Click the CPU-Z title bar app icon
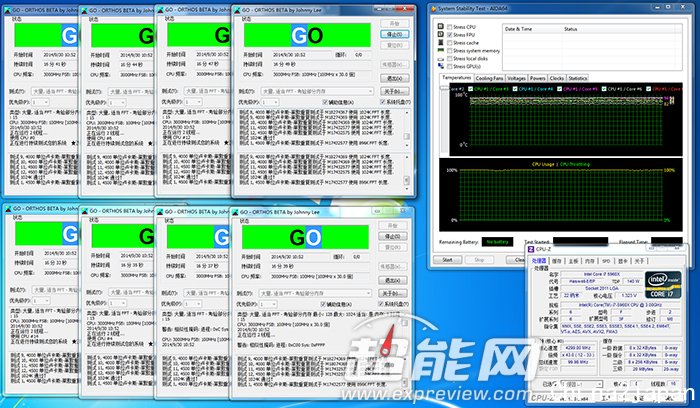Screen dimensions: 700x408 532,248
